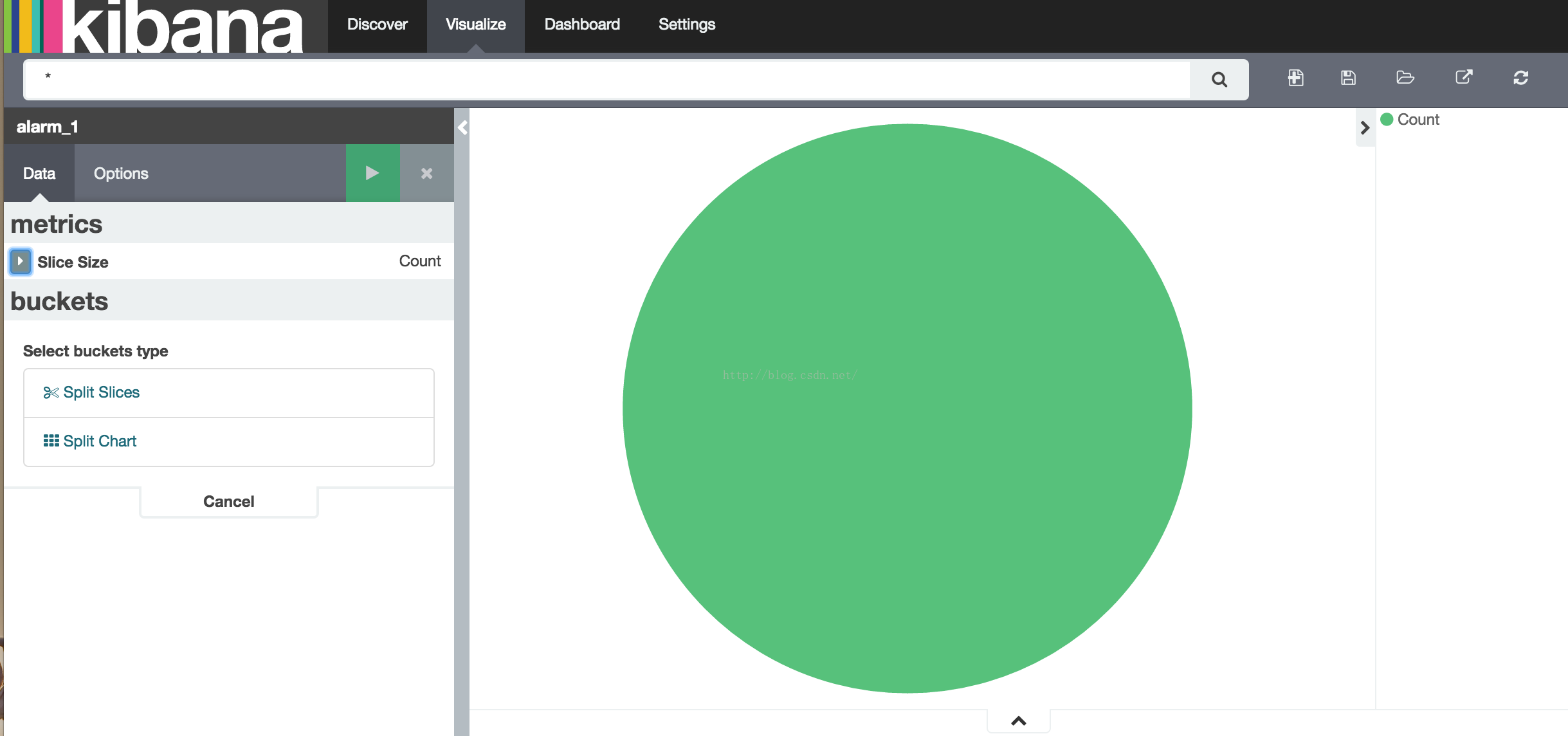Collapse the left editor sidebar chevron
Viewport: 1568px width, 736px height.
462,127
